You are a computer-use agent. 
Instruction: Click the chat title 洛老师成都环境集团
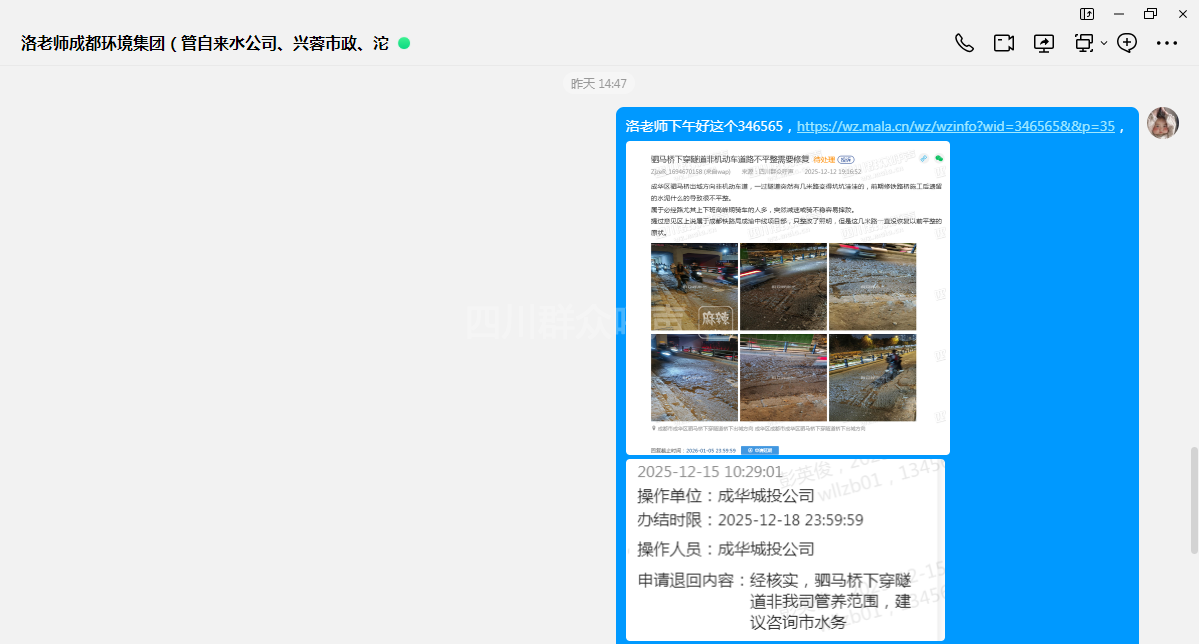point(205,44)
